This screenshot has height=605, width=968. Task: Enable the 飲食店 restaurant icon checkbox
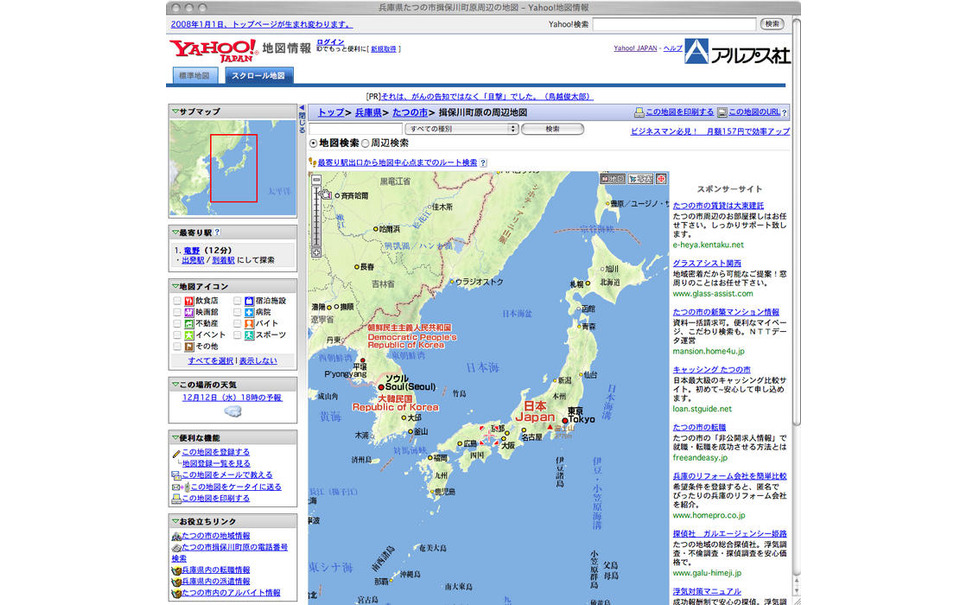point(178,300)
